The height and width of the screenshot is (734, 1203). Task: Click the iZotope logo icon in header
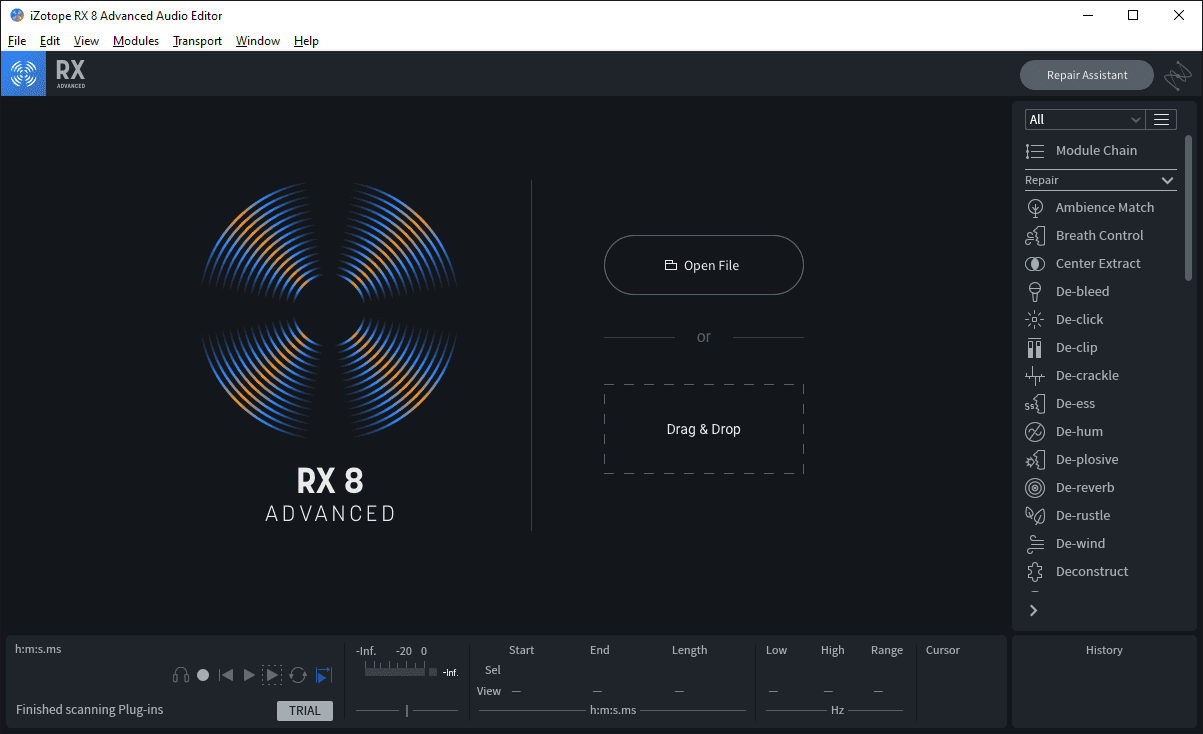23,74
